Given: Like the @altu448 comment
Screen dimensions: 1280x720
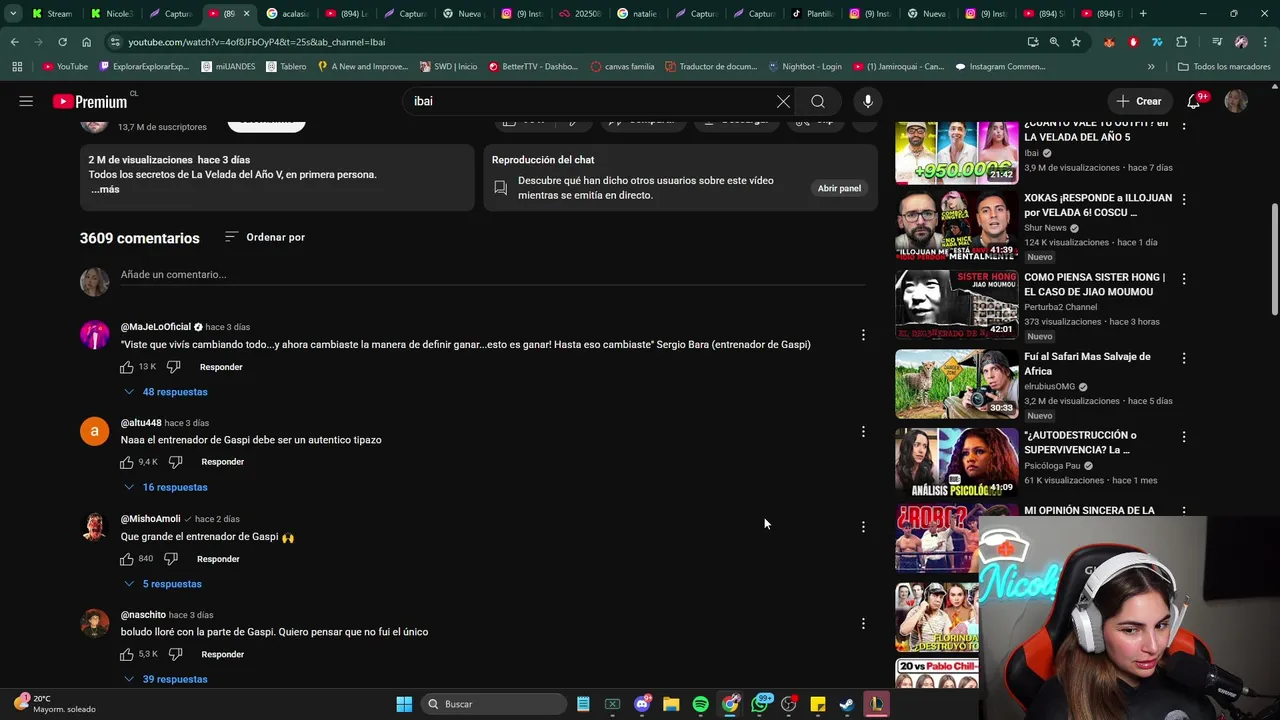Looking at the screenshot, I should click(x=127, y=462).
